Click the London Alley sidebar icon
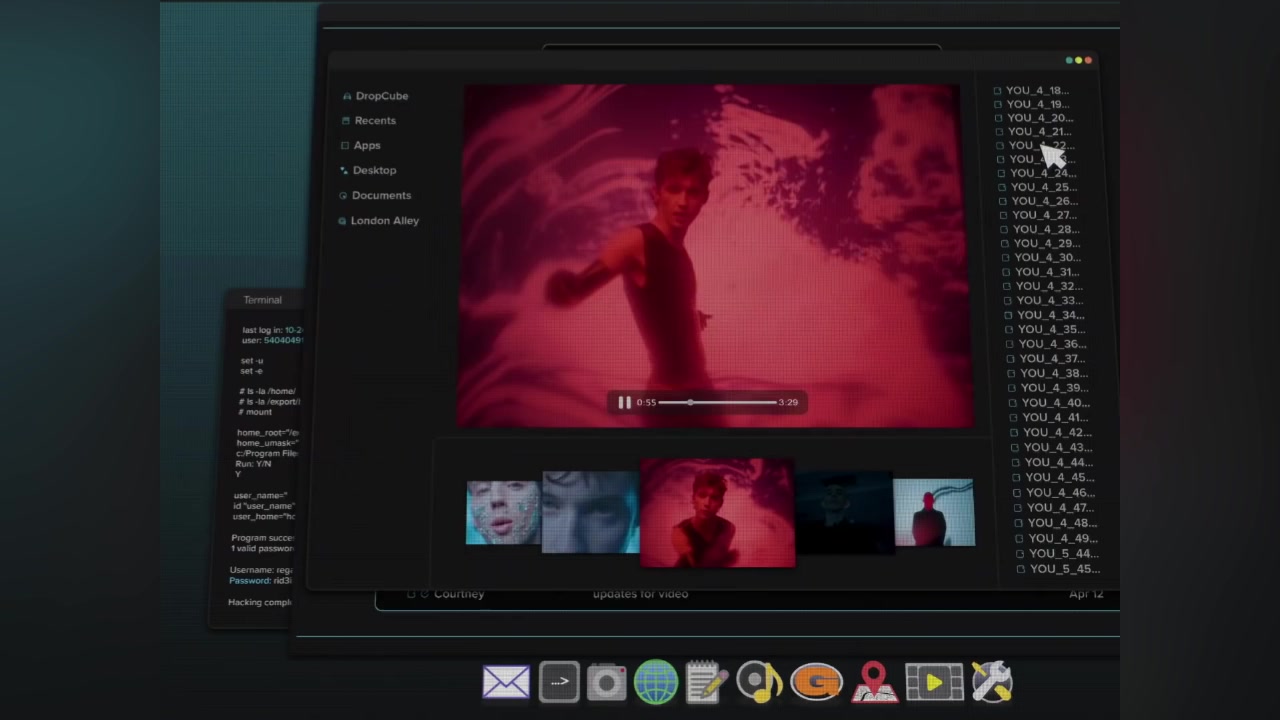This screenshot has height=720, width=1280. pyautogui.click(x=342, y=220)
